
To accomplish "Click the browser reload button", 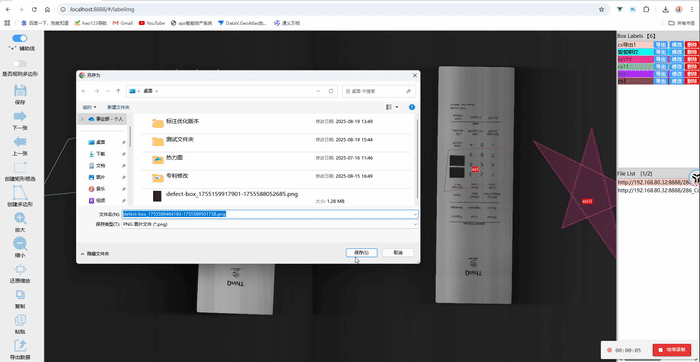I will click(x=34, y=9).
